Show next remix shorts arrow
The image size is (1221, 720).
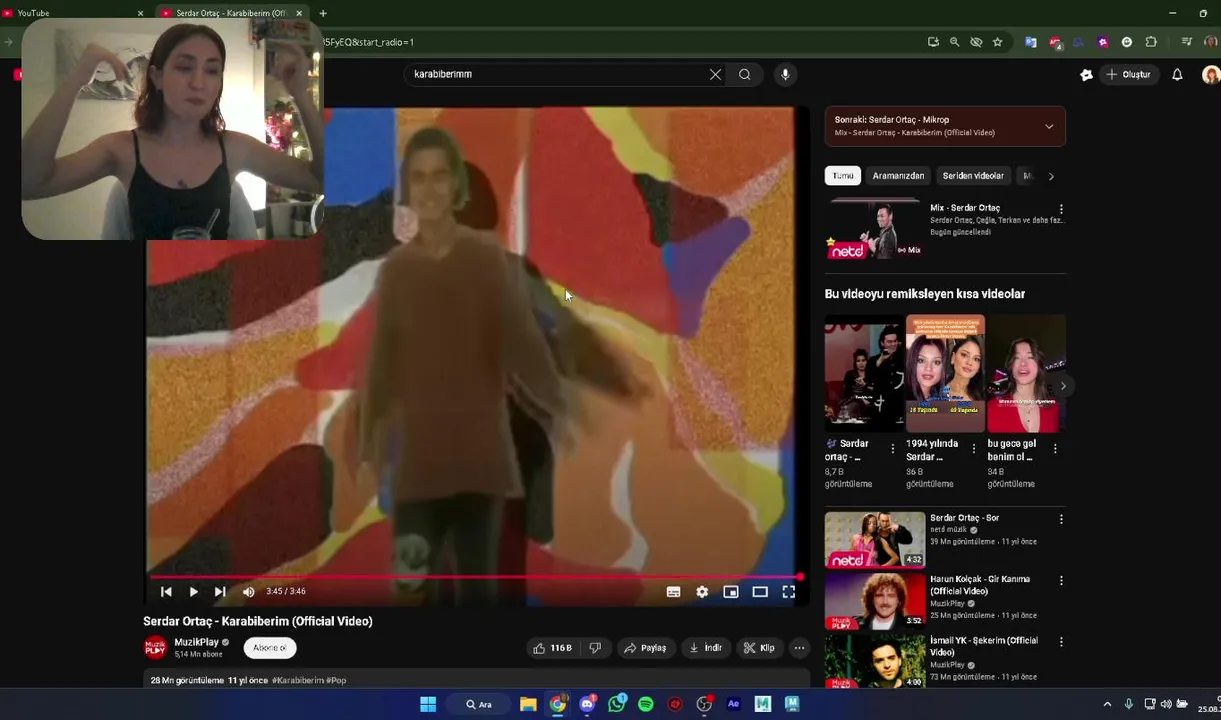coord(1062,386)
